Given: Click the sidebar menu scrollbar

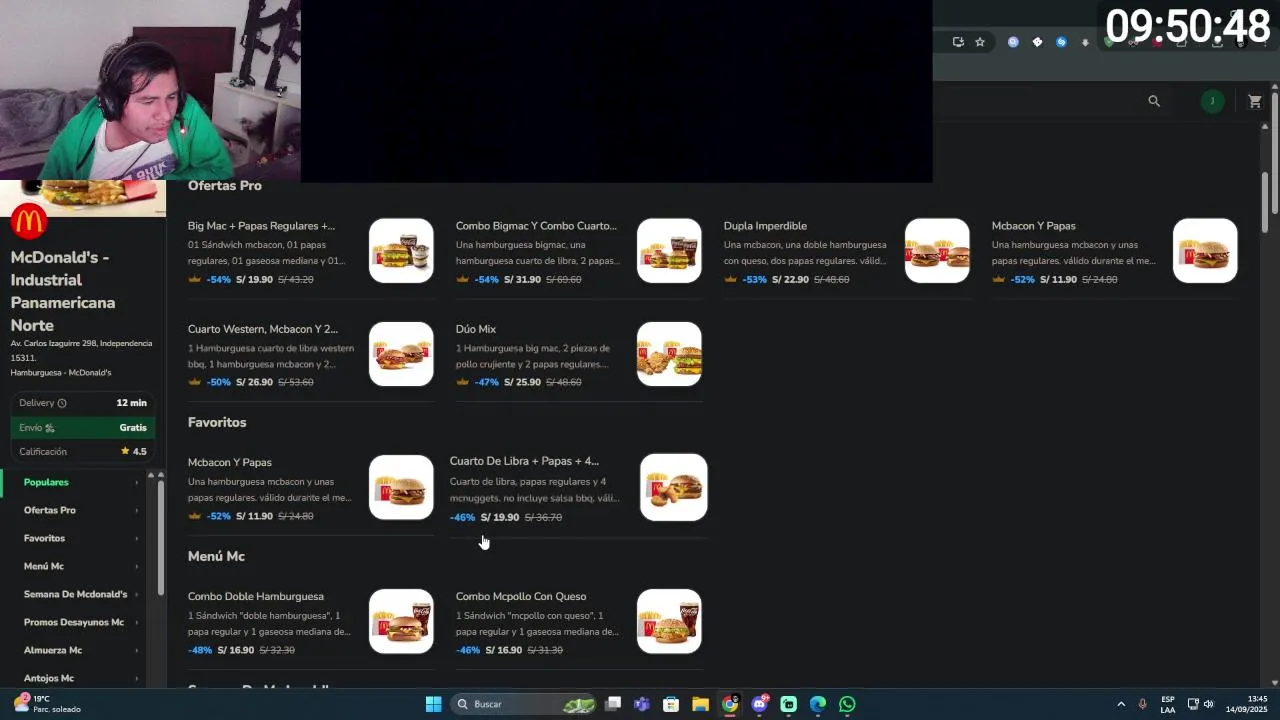Looking at the screenshot, I should coord(161,540).
